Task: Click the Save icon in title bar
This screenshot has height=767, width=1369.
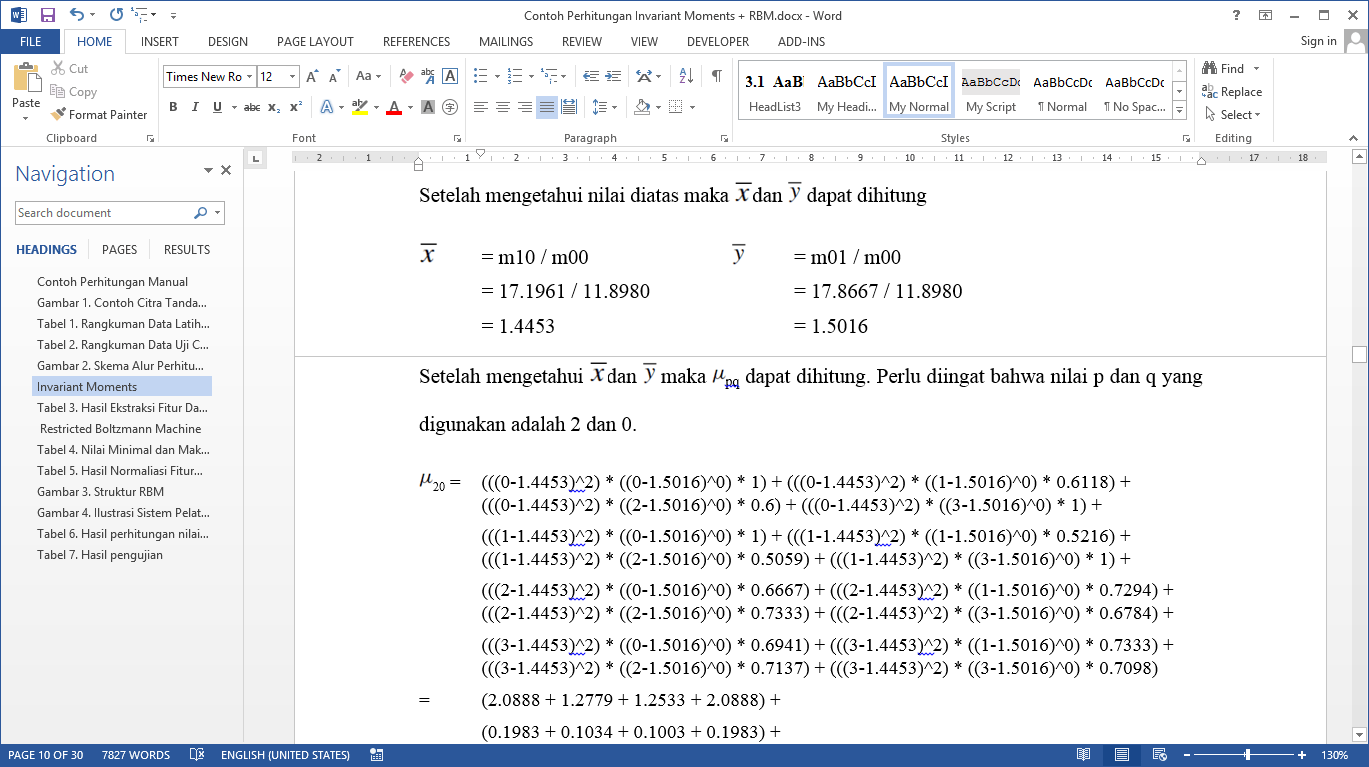Action: [x=47, y=15]
